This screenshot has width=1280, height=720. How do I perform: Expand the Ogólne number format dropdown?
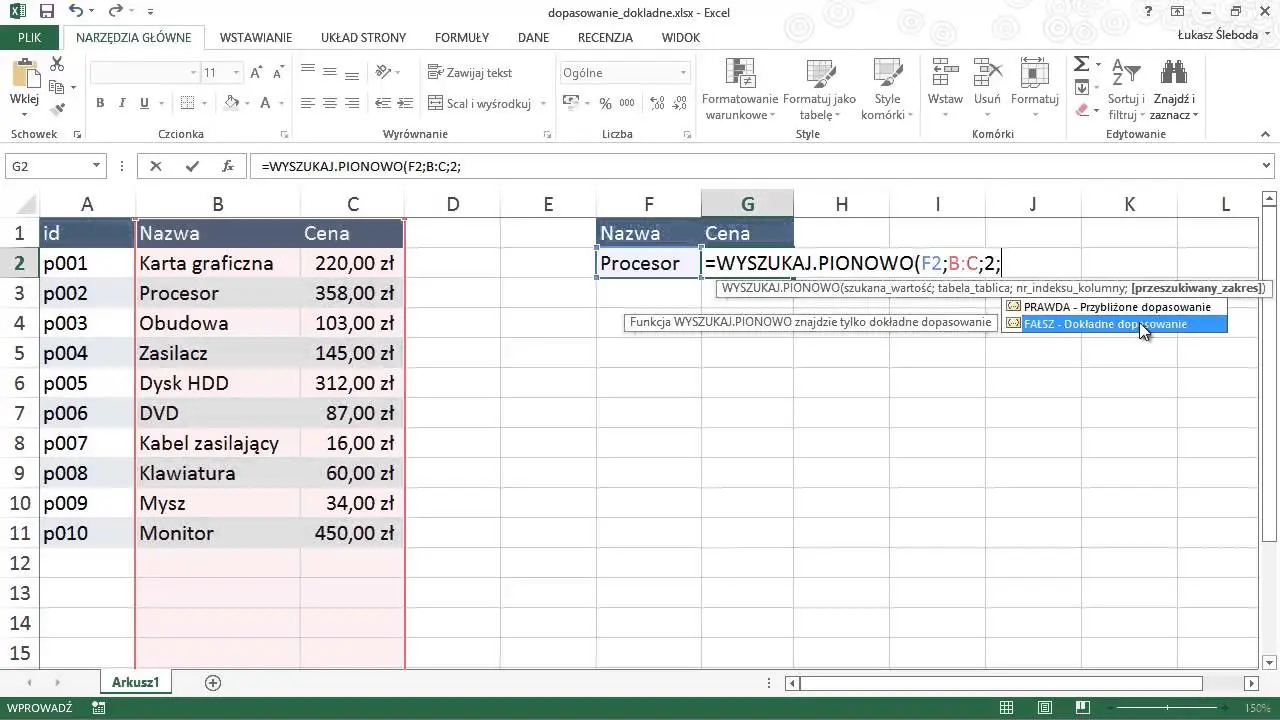[684, 73]
